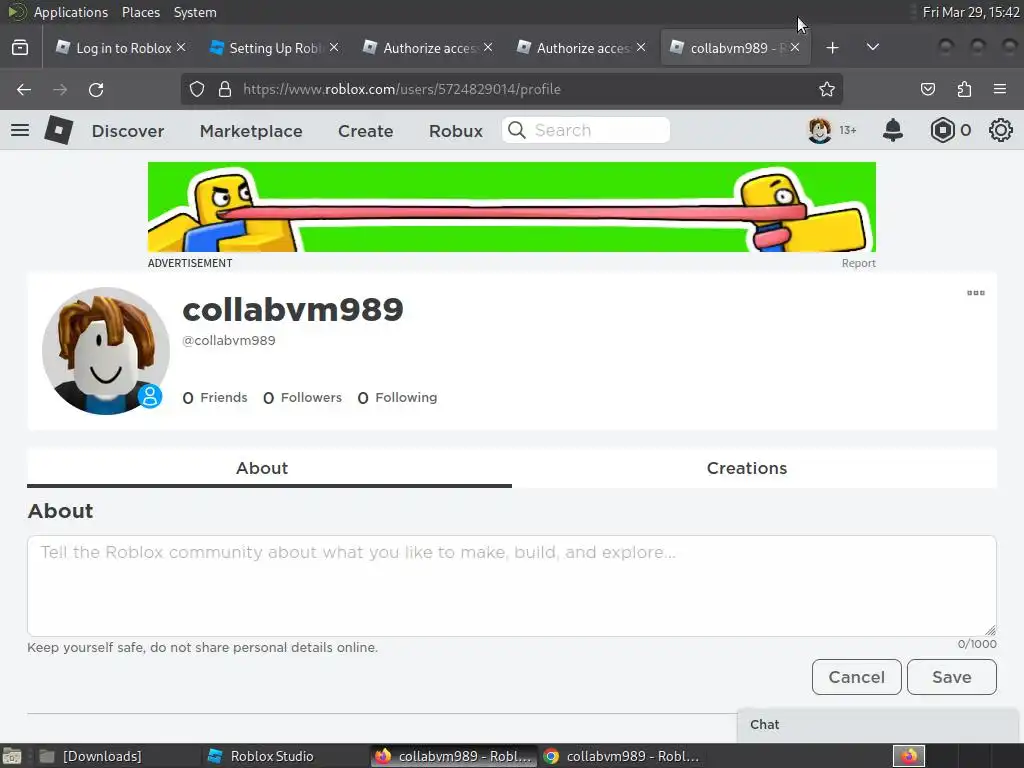Click the clock showing Fri Mar 29
Image resolution: width=1024 pixels, height=768 pixels.
tap(970, 12)
